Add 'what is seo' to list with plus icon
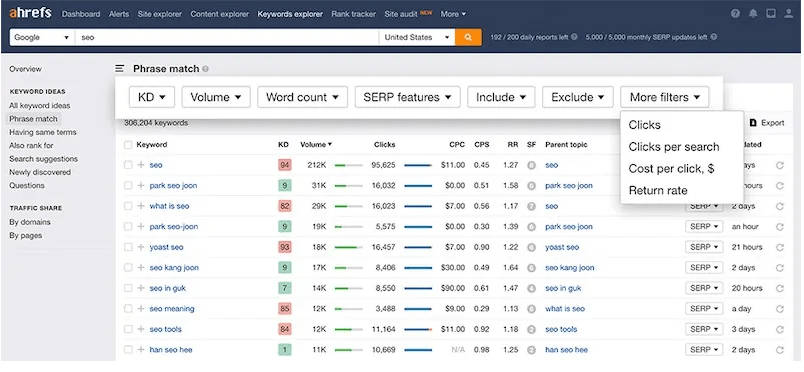Screen dimensions: 804x372 click(x=140, y=206)
